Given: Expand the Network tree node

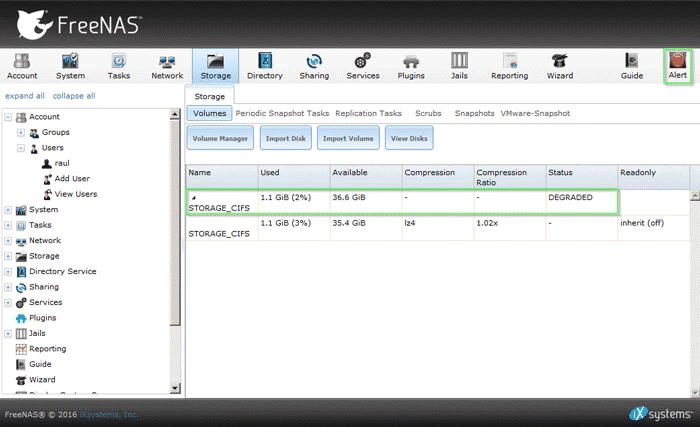Looking at the screenshot, I should pos(8,241).
